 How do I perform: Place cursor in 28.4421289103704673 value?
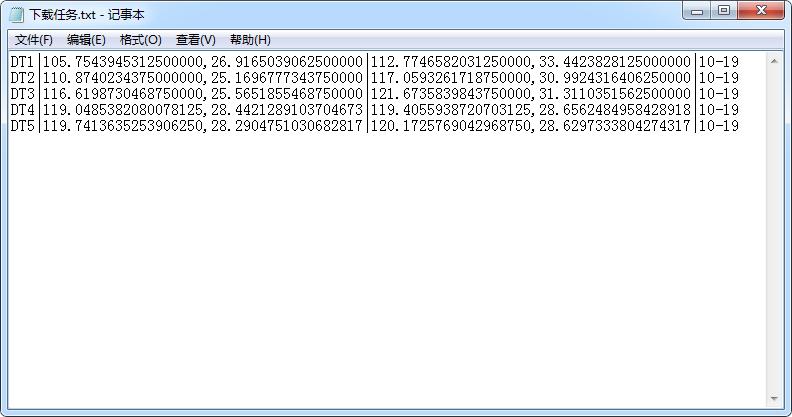click(287, 110)
